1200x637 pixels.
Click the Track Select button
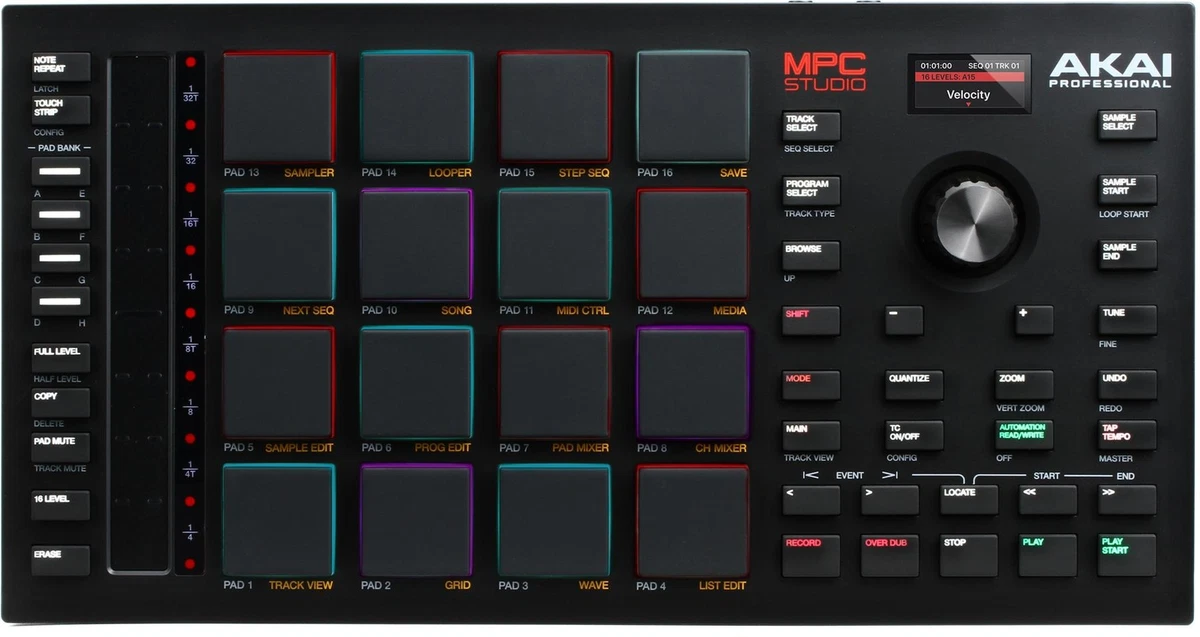(811, 126)
